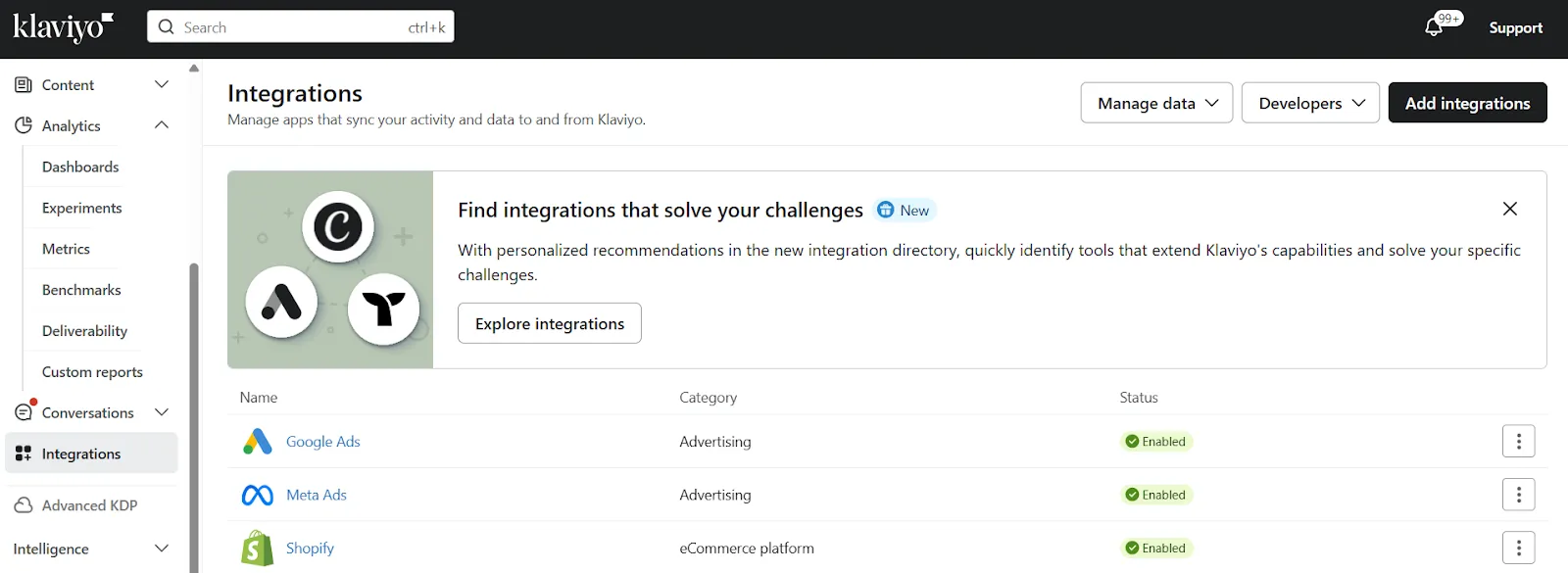Dismiss the integrations recommendation banner
Screen dimensions: 1568x573
1510,209
